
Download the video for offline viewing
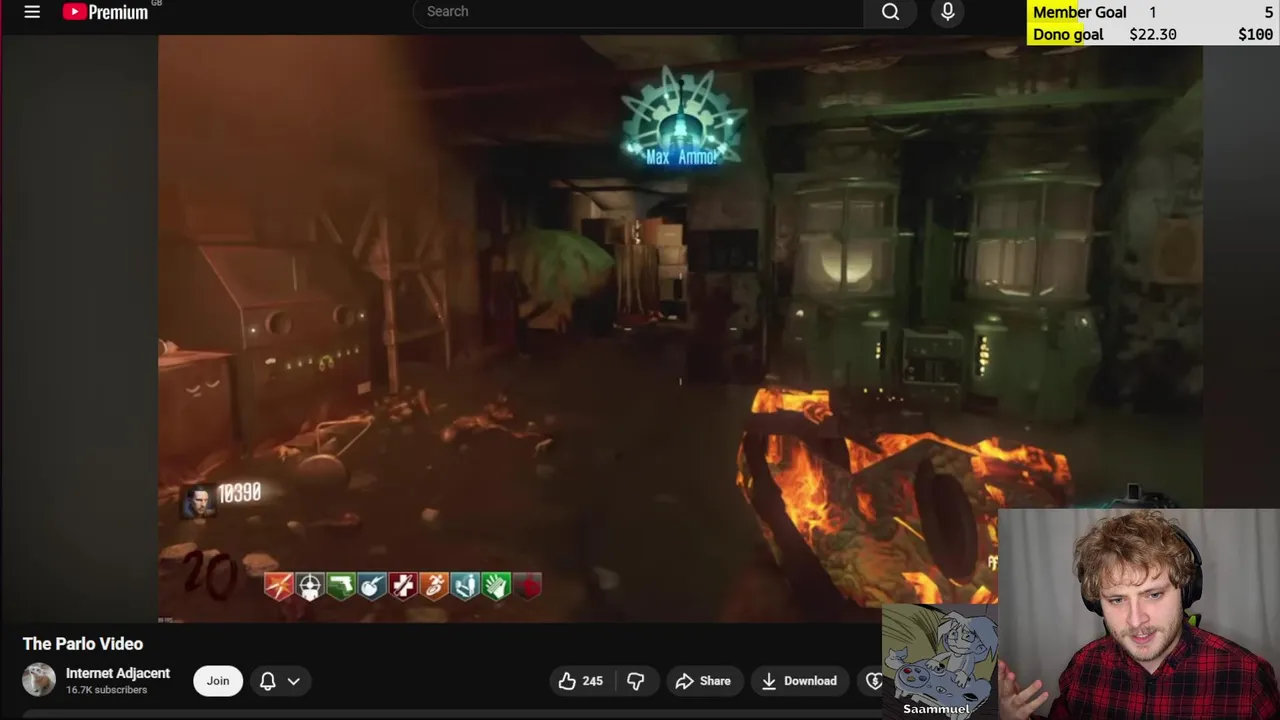click(798, 681)
